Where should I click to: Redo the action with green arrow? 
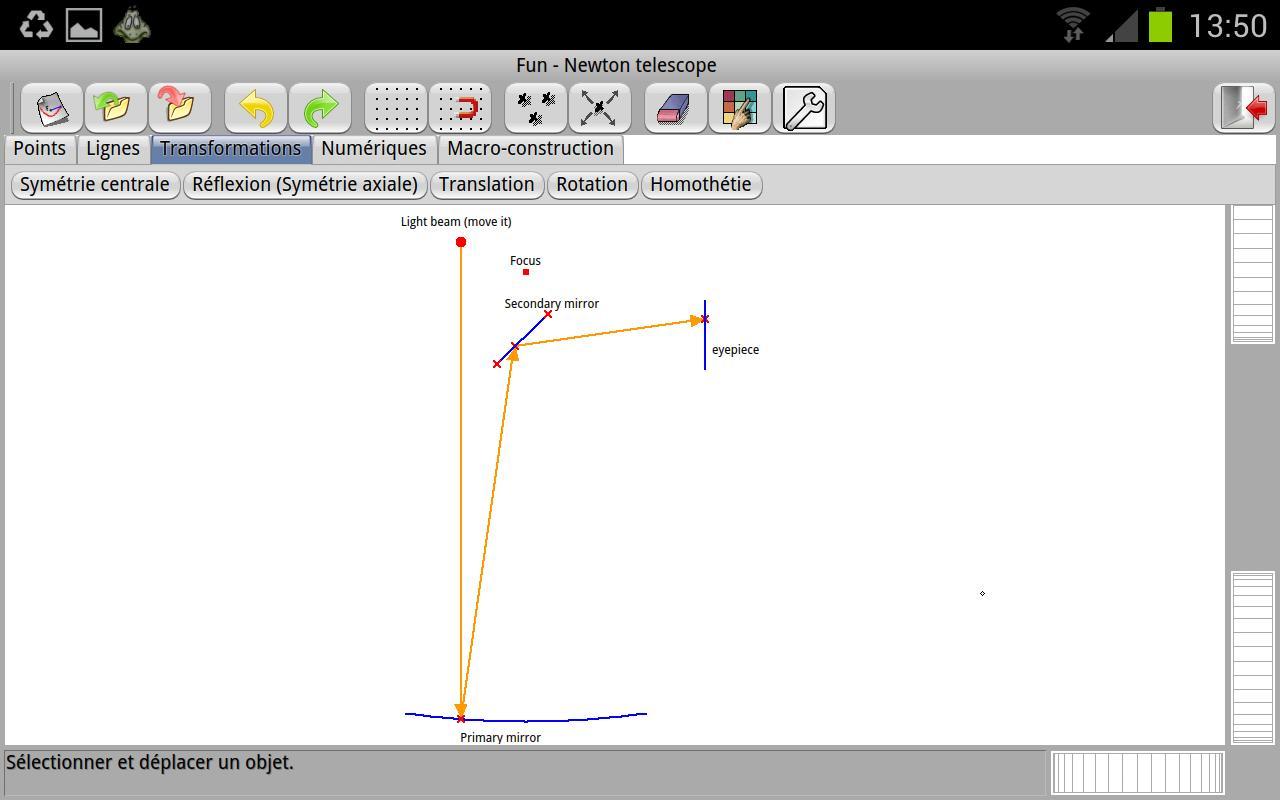click(x=320, y=108)
